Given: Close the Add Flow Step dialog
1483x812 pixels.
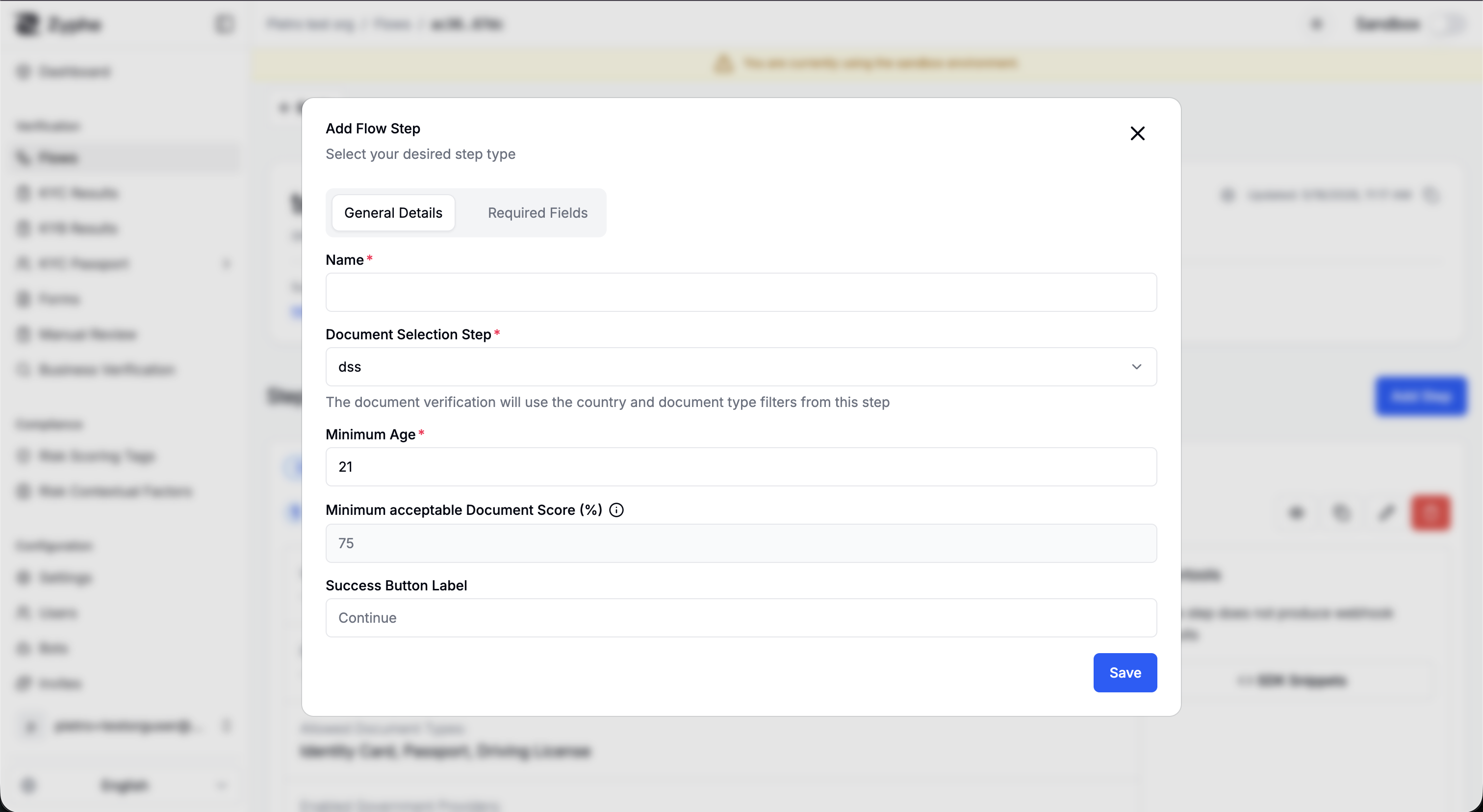Looking at the screenshot, I should [x=1137, y=133].
